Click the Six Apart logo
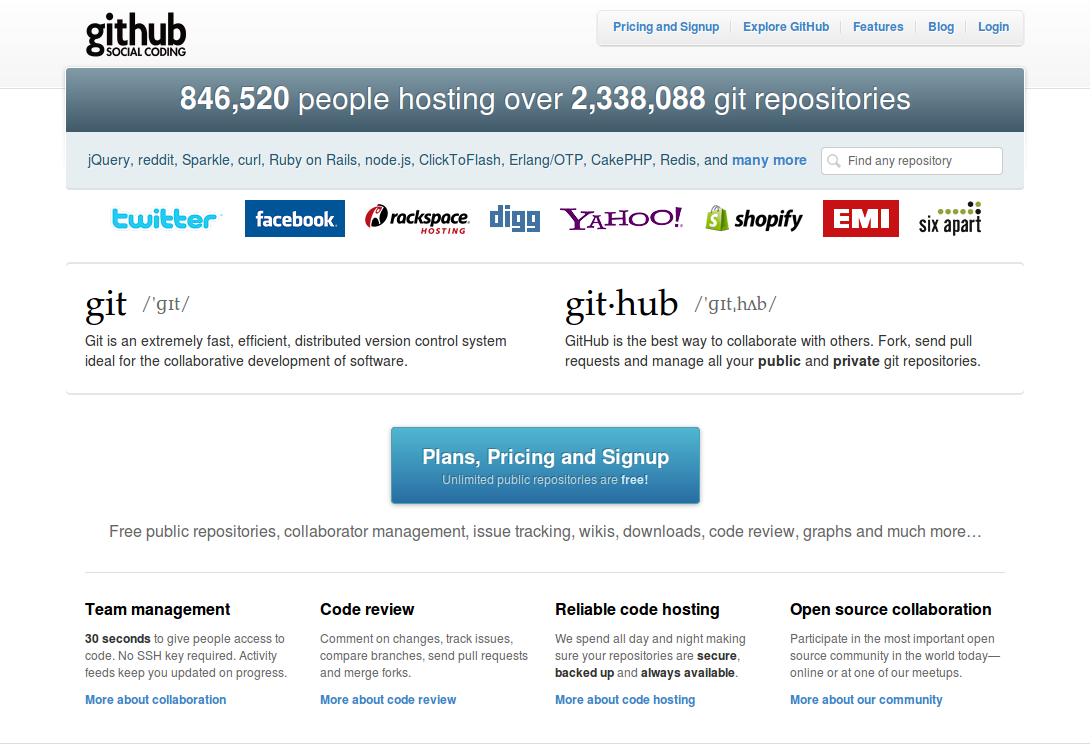 tap(950, 218)
